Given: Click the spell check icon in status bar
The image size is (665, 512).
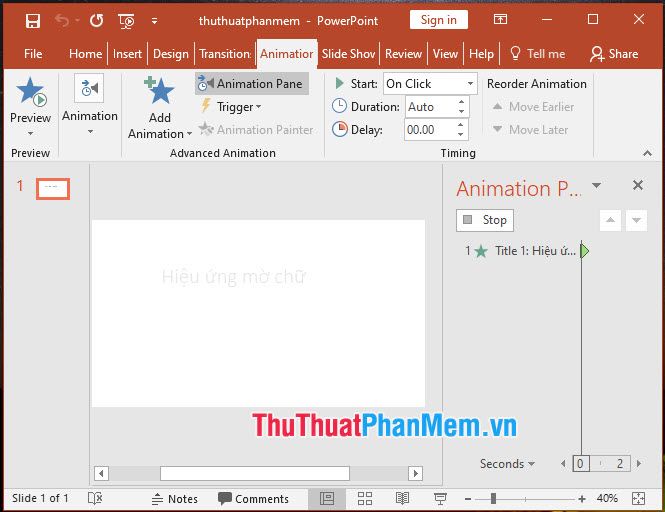Looking at the screenshot, I should point(95,498).
